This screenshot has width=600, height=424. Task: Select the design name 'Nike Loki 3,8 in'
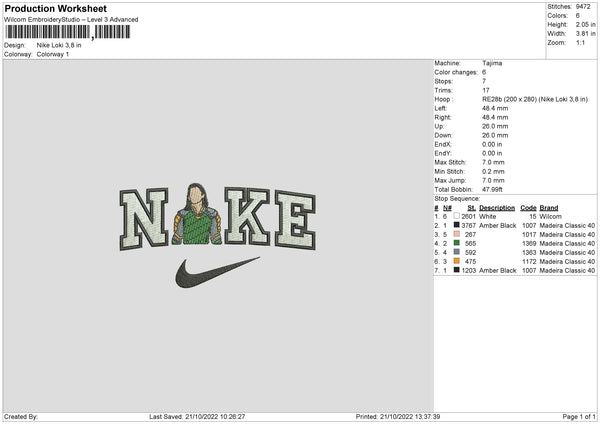click(x=59, y=45)
